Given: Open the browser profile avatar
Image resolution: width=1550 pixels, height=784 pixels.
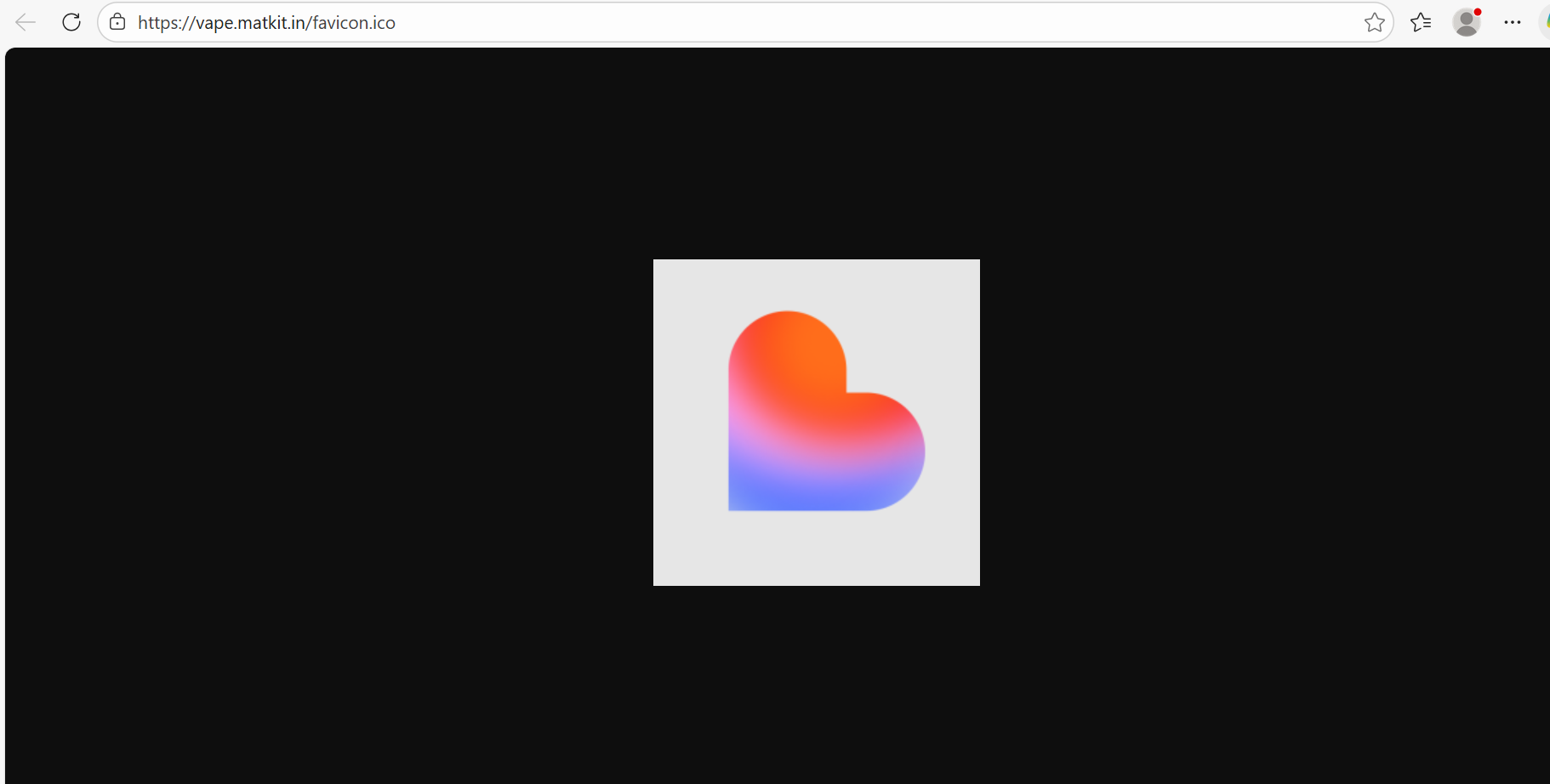Looking at the screenshot, I should (1467, 22).
